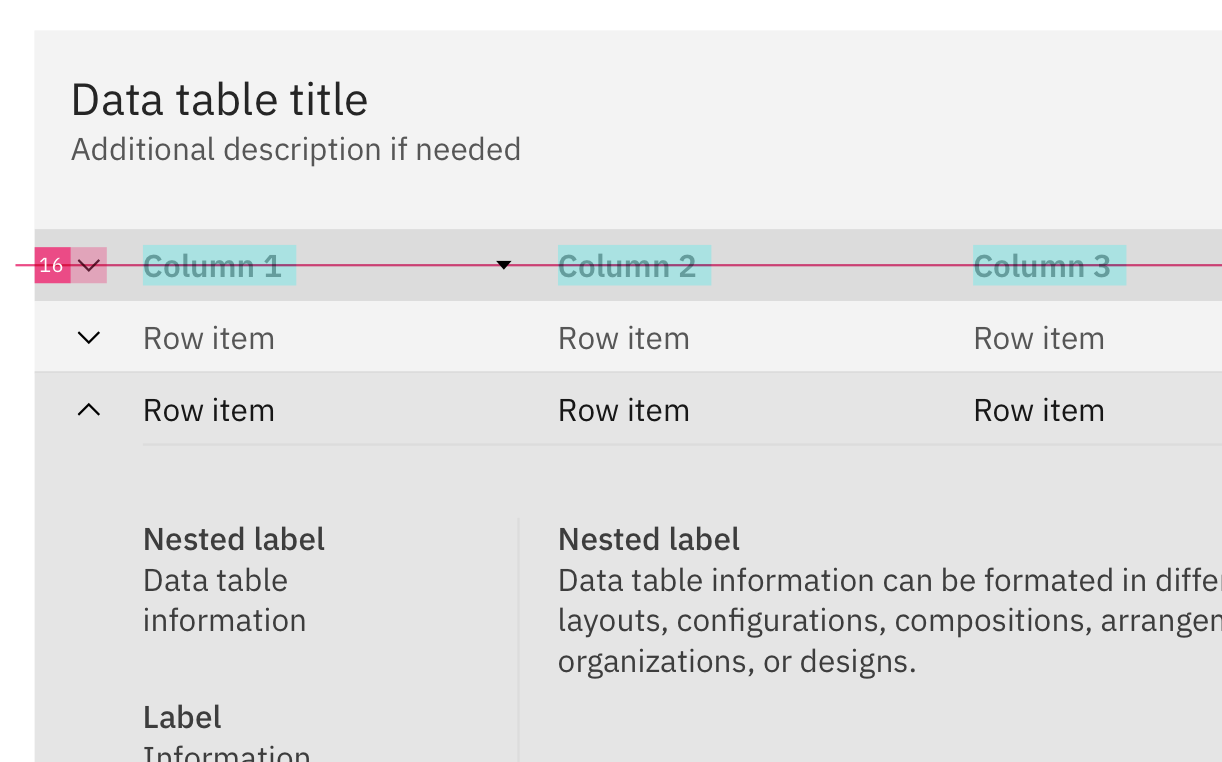Select the Row item cell under Column 2

pos(623,338)
